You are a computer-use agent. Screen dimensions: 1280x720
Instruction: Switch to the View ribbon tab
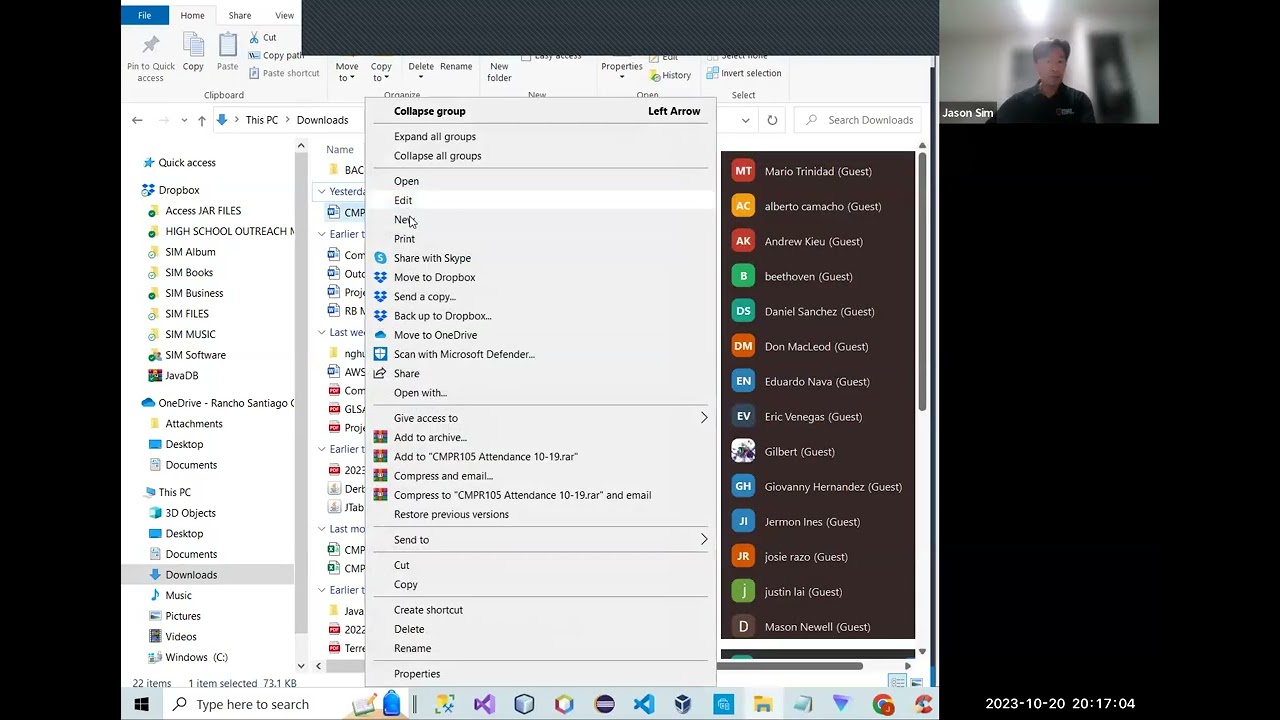[284, 15]
